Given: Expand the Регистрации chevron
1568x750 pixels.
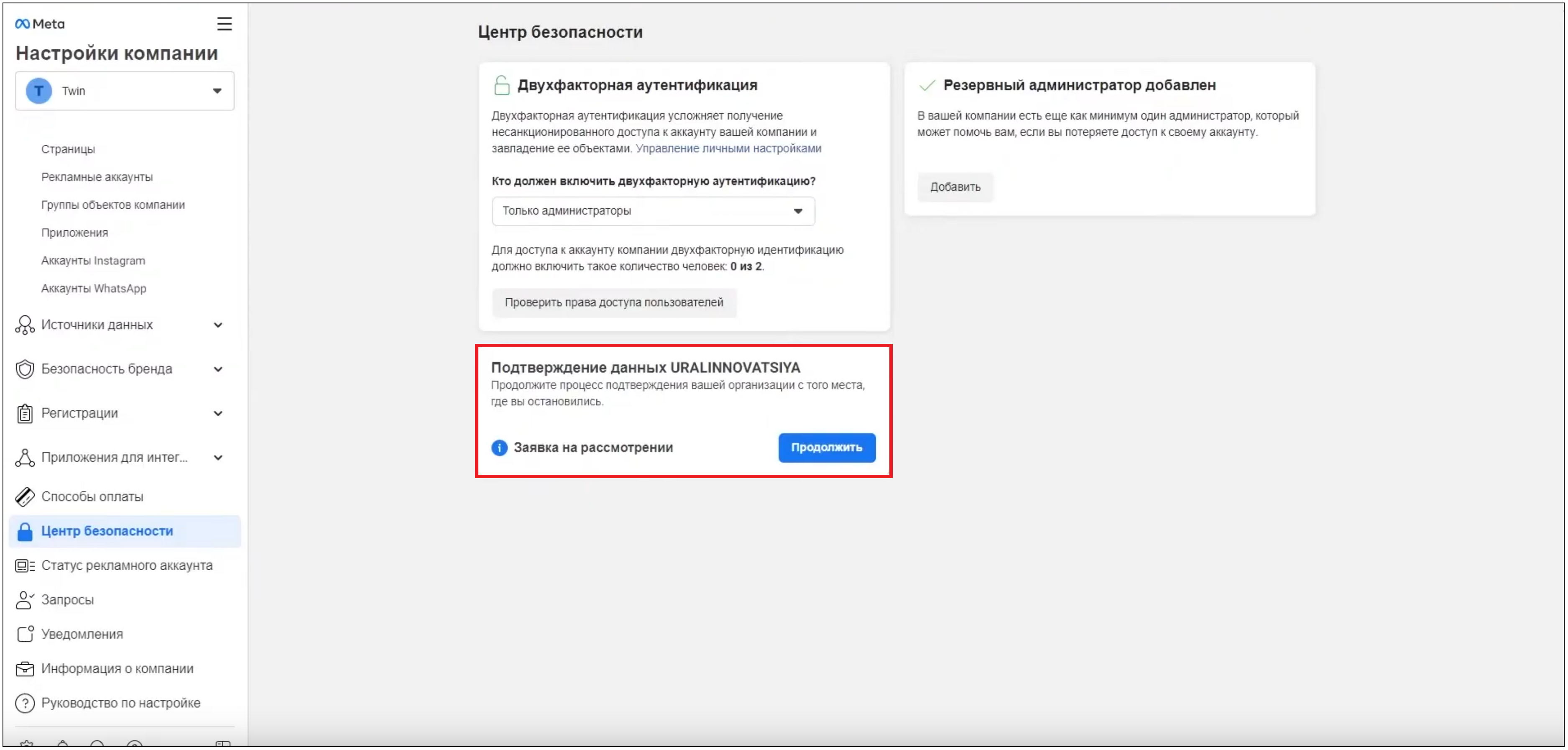Looking at the screenshot, I should tap(218, 413).
